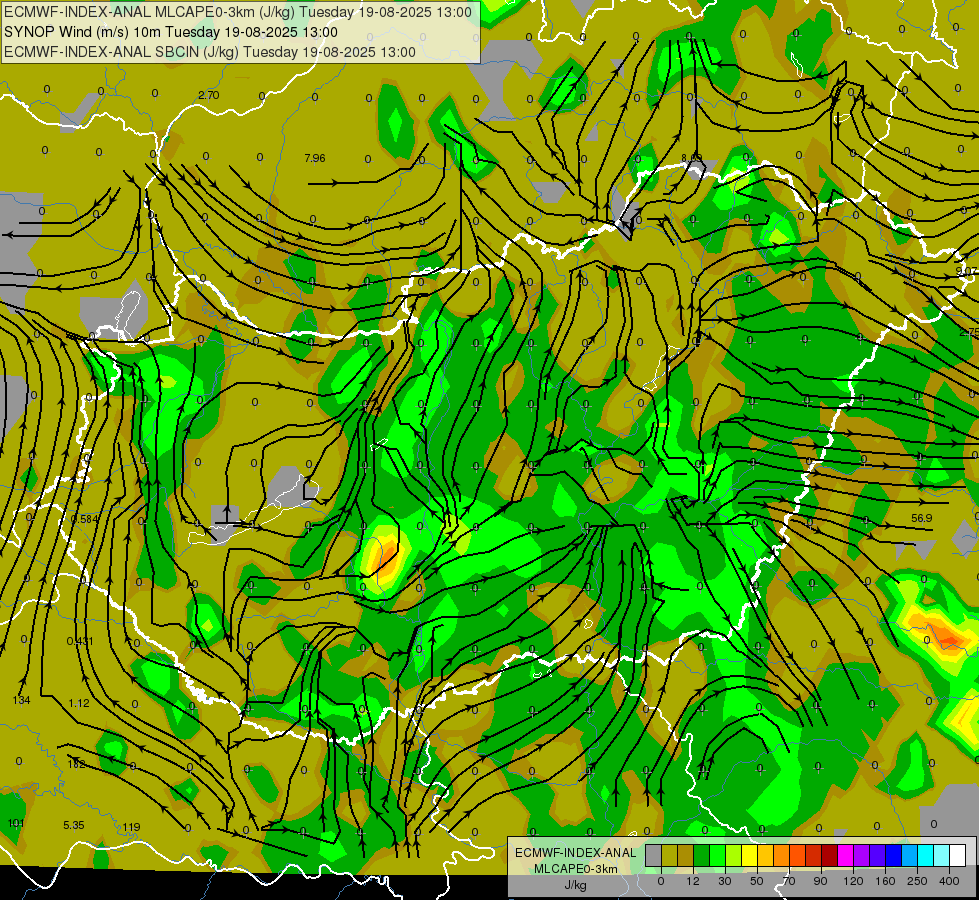Choose the sky blue legend swatch left of 250

[910, 855]
